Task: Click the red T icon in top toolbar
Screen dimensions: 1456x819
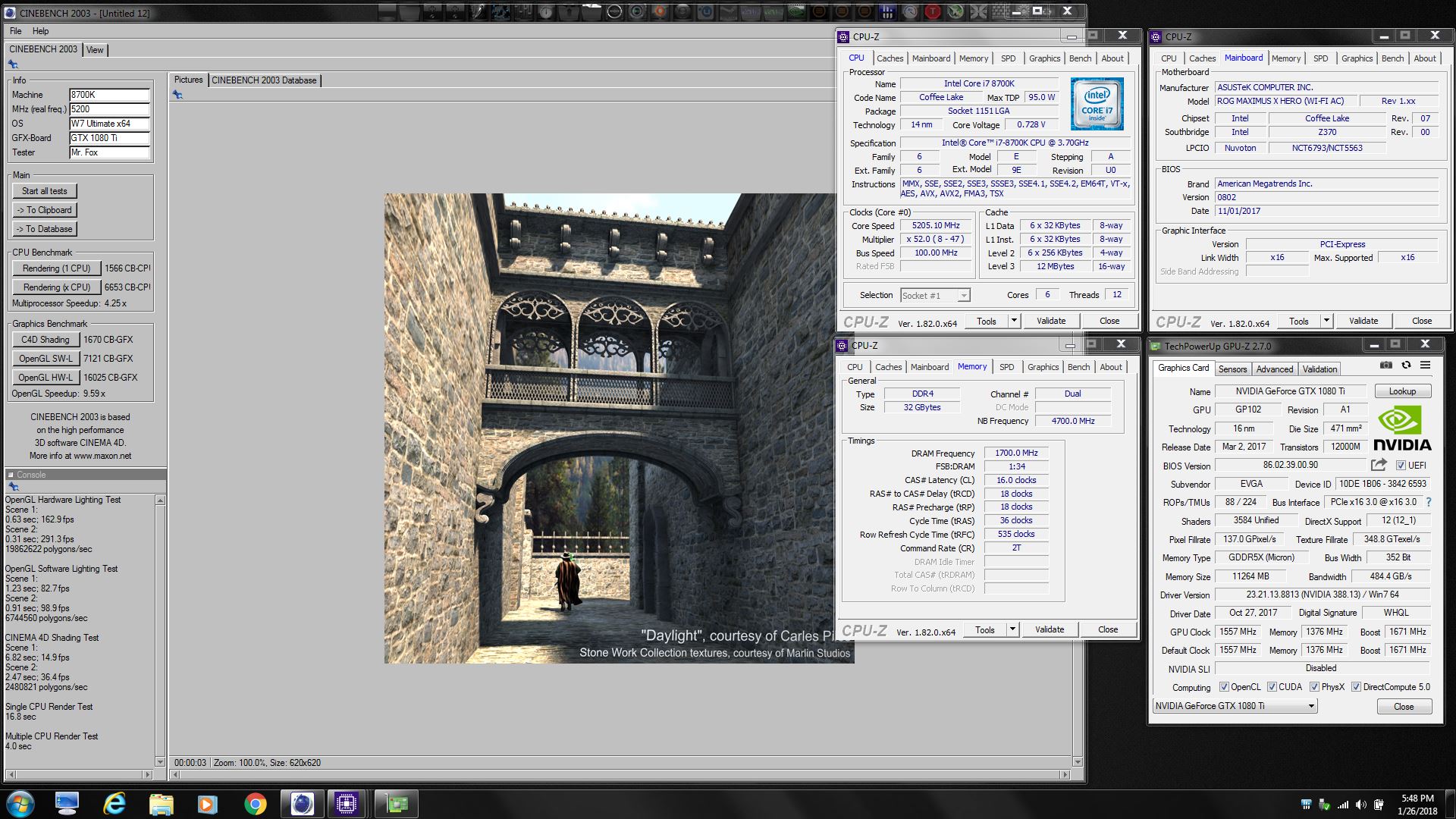Action: [933, 11]
